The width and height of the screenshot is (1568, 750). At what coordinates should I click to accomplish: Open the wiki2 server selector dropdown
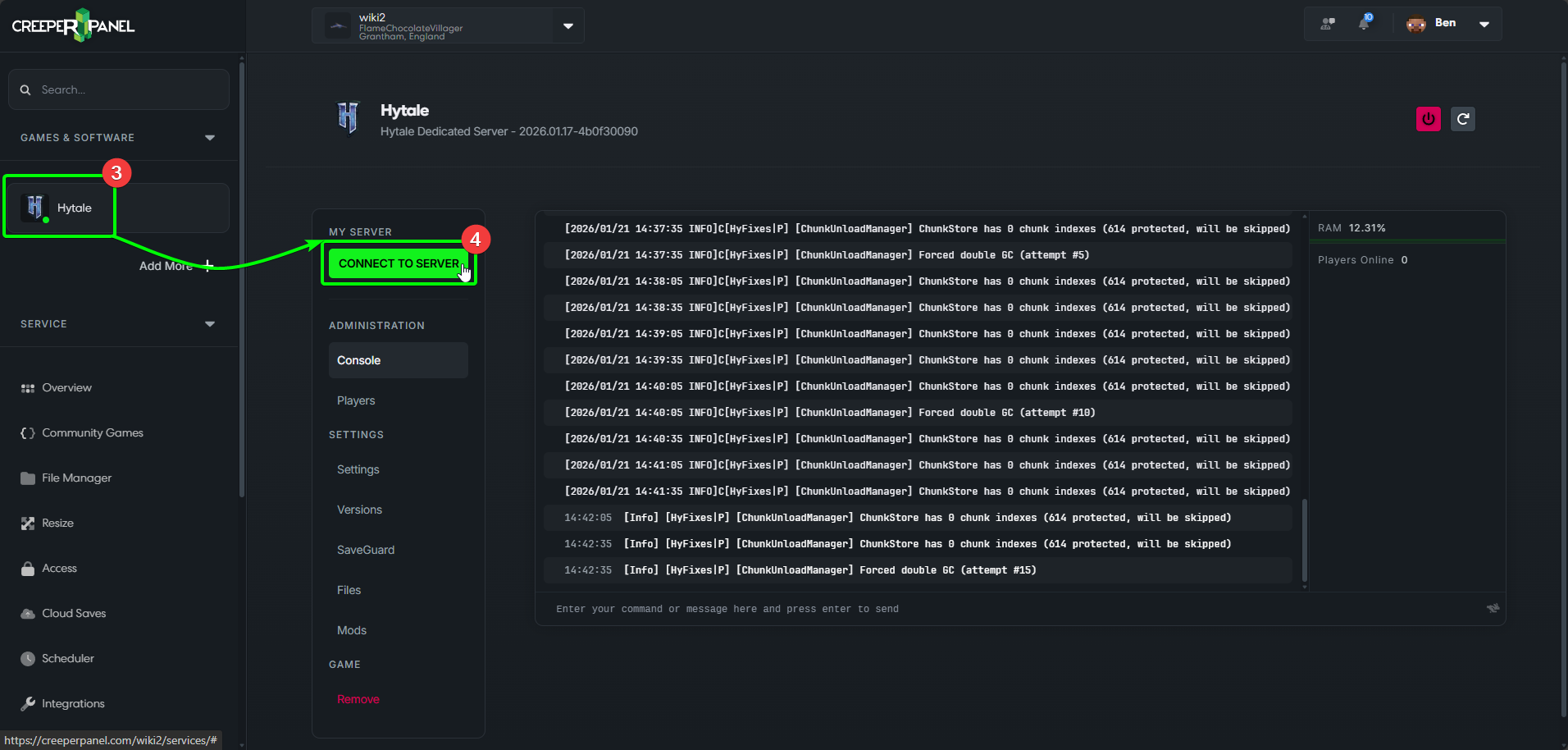coord(567,25)
